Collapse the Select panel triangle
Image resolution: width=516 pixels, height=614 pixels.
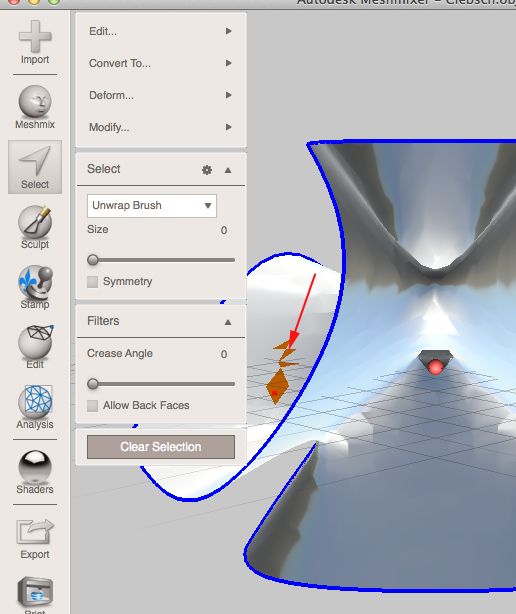point(228,170)
